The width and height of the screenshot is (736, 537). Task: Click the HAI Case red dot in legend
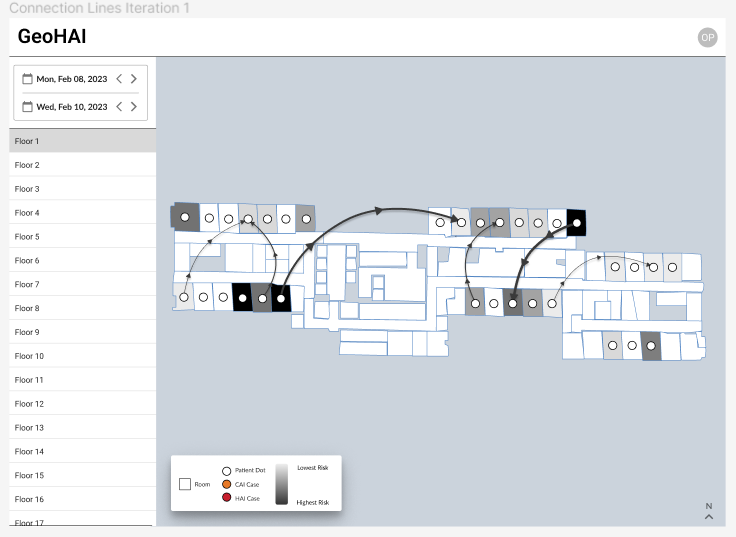coord(226,498)
